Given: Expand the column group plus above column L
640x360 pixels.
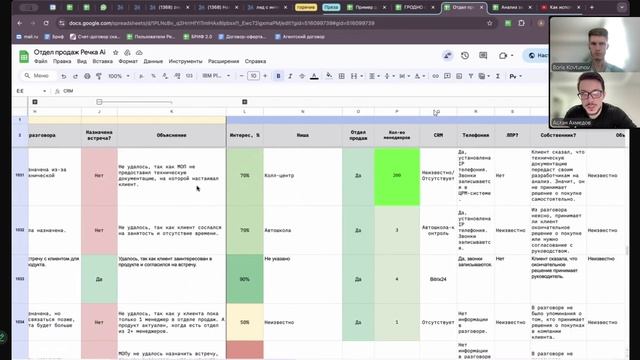Looking at the screenshot, I should pyautogui.click(x=244, y=102).
